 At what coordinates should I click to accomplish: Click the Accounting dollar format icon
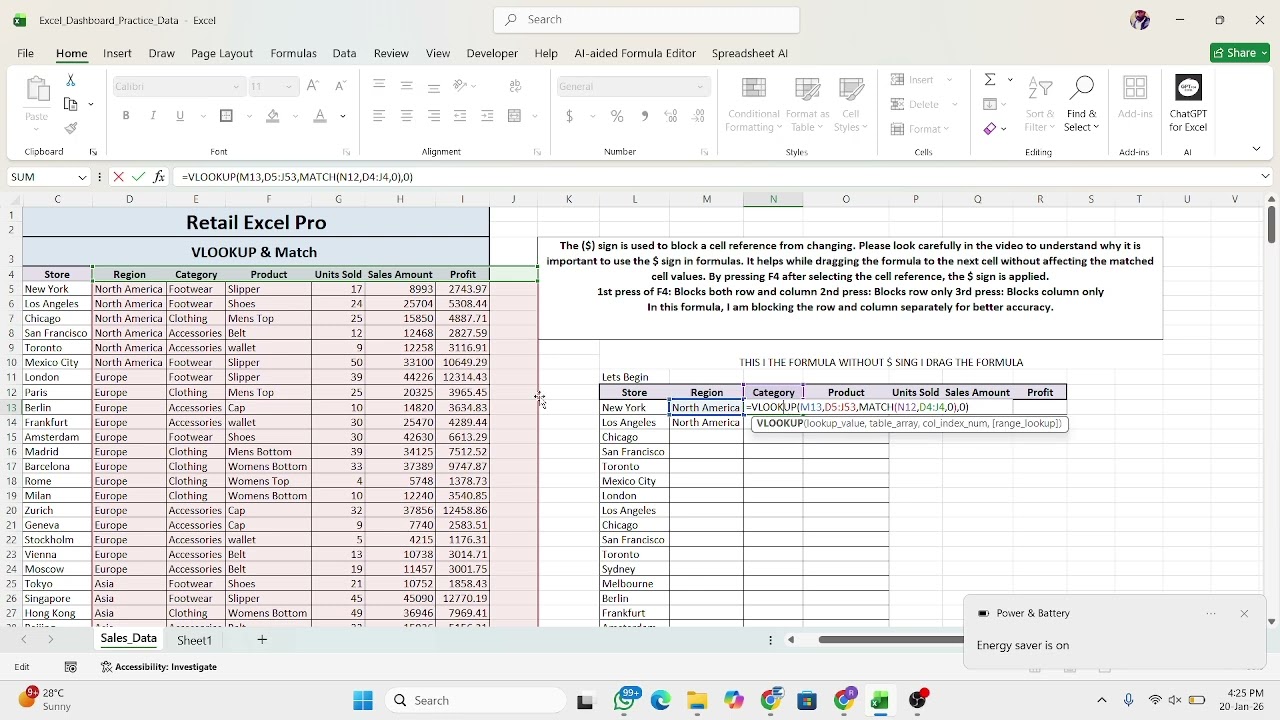(570, 116)
